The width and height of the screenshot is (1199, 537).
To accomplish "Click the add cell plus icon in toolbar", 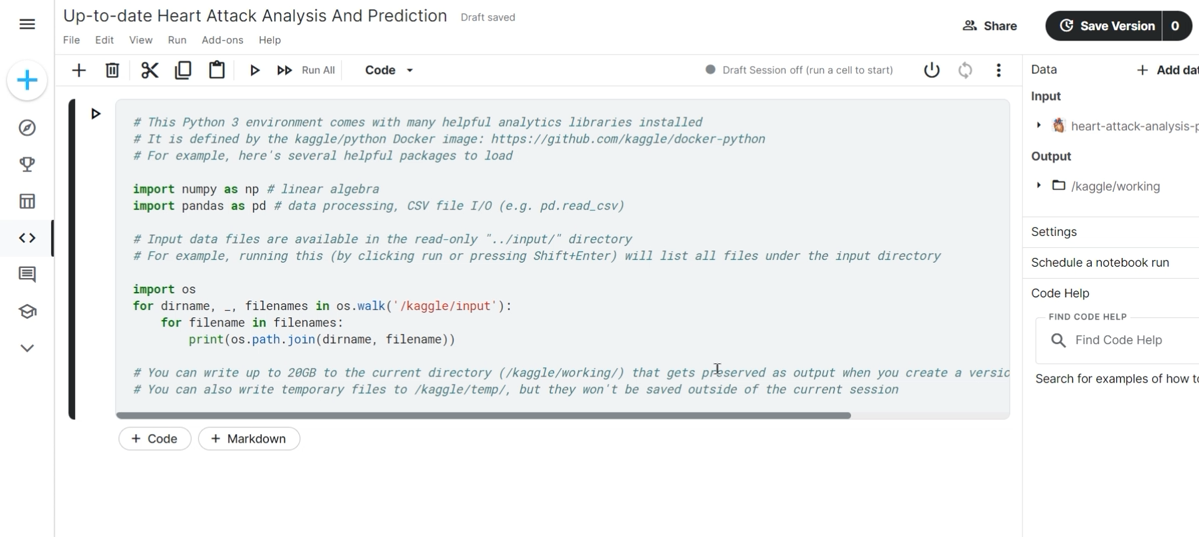I will 79,70.
